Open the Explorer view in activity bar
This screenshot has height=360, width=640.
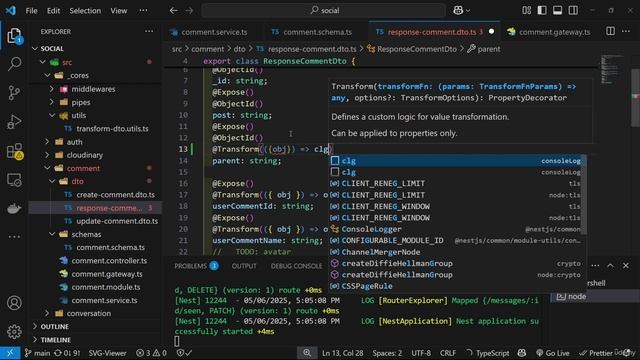coord(14,36)
